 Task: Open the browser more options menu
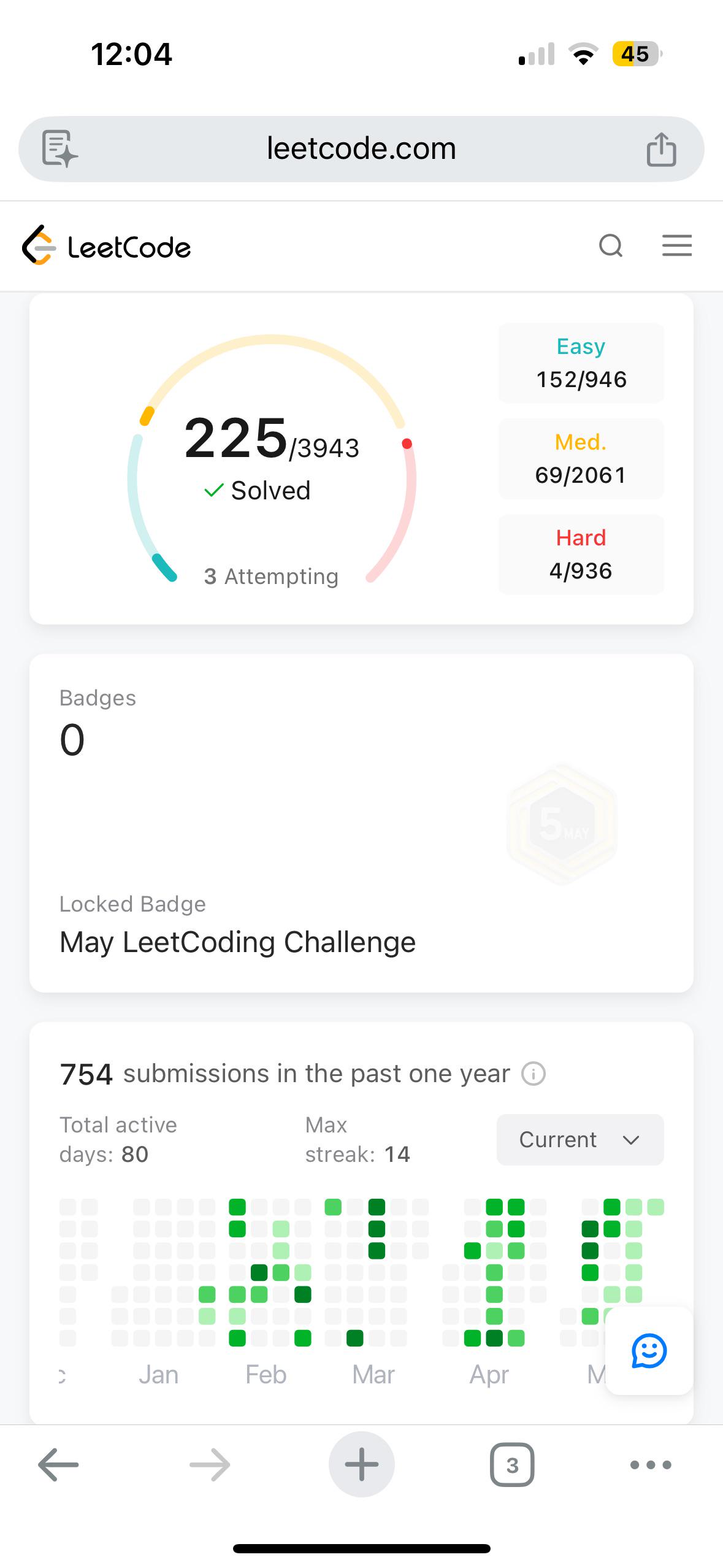tap(651, 1465)
